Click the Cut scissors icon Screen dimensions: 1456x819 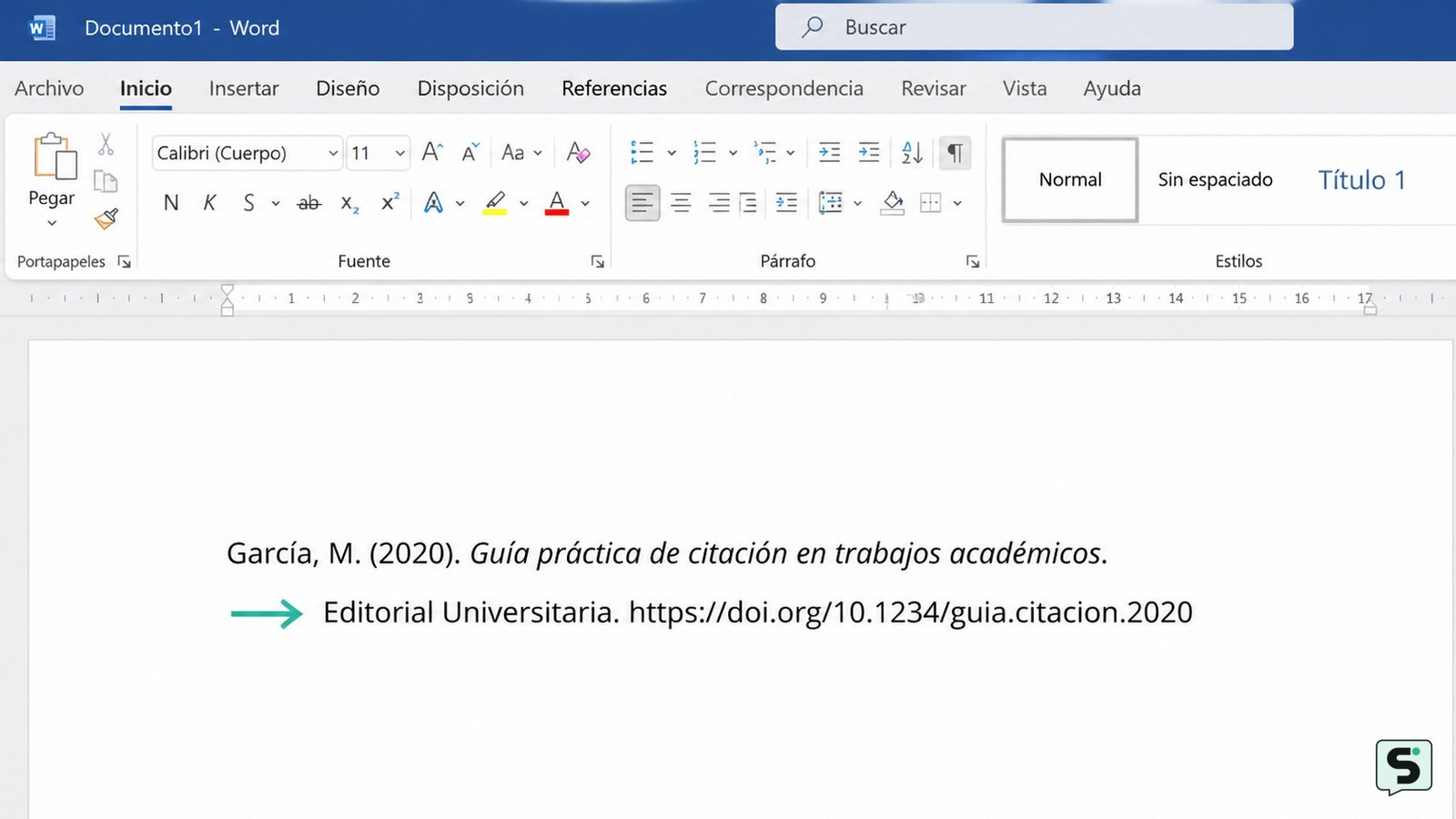106,145
